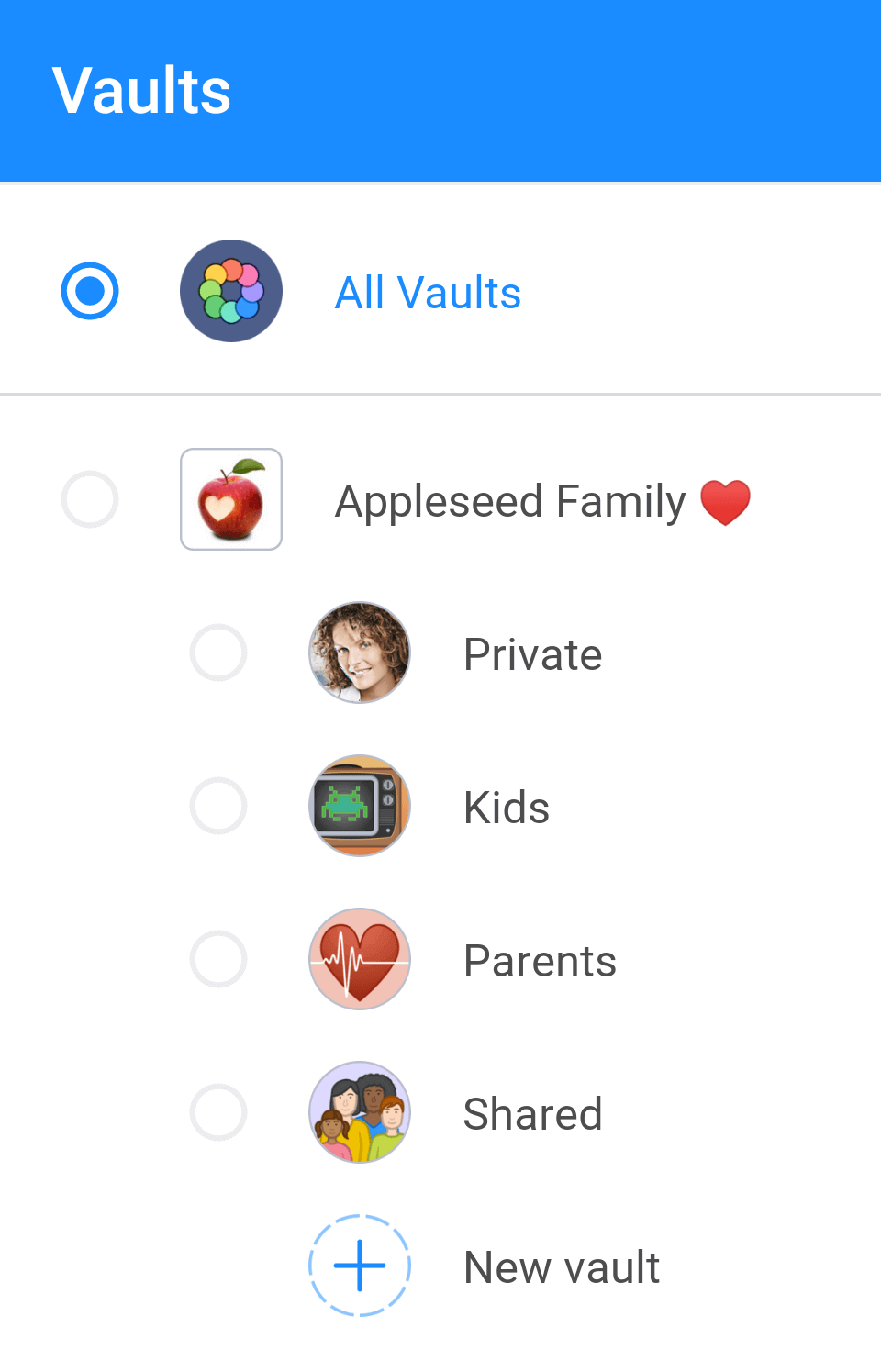Choose the Appleseed Family text label

click(510, 502)
